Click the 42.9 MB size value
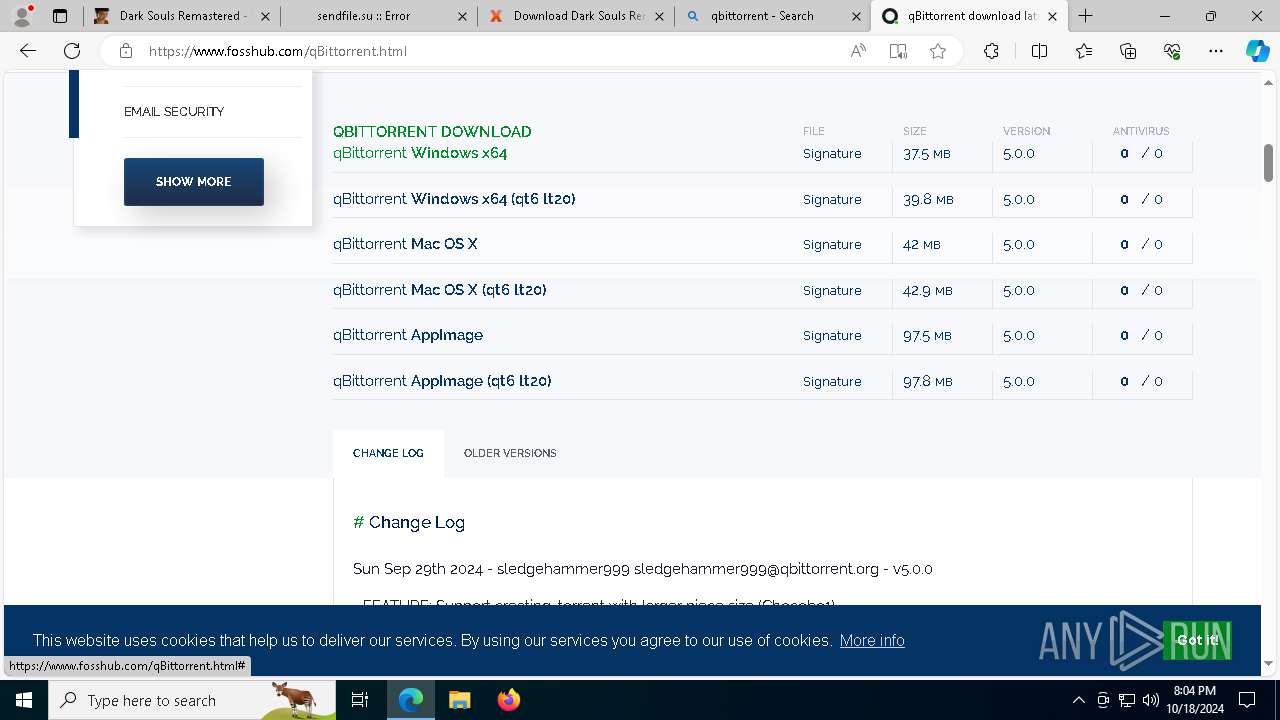1280x720 pixels. coord(927,291)
